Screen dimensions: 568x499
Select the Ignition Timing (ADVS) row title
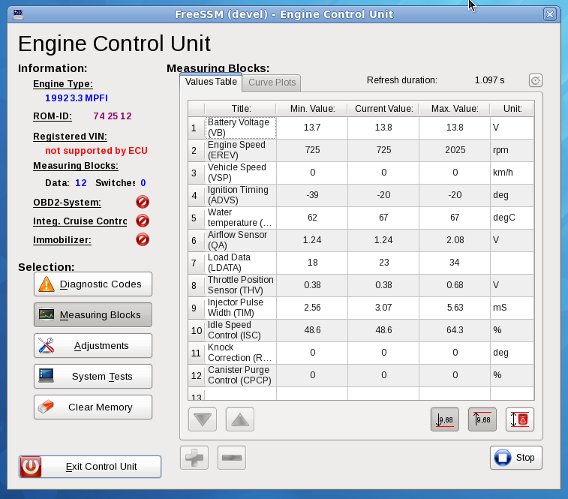(241, 195)
